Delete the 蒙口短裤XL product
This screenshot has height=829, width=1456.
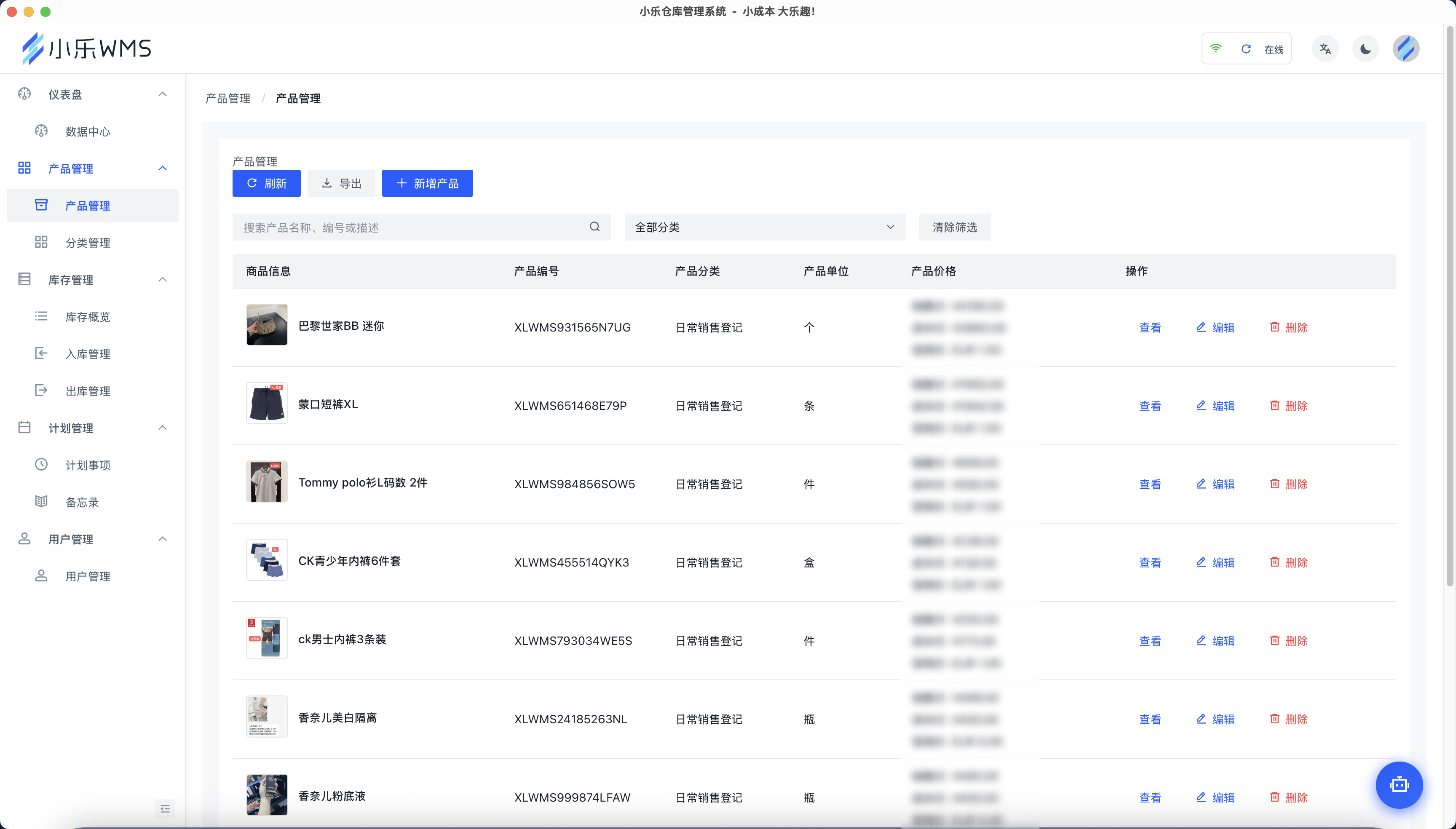pos(1289,406)
